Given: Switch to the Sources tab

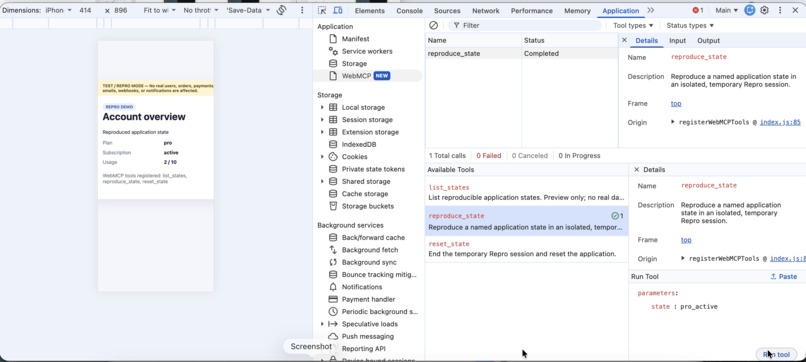Looking at the screenshot, I should [447, 11].
